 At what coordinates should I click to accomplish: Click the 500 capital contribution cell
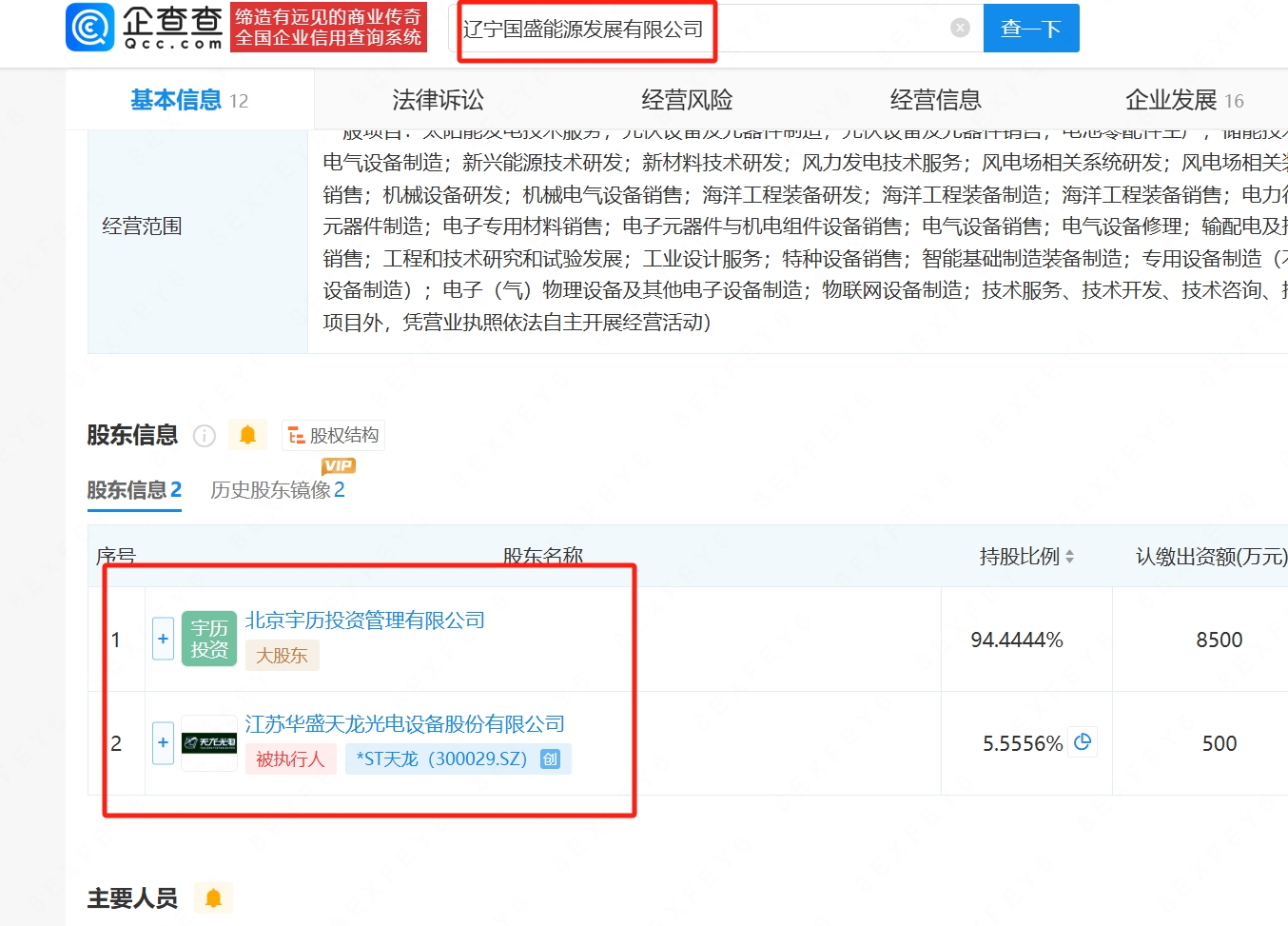tap(1220, 743)
